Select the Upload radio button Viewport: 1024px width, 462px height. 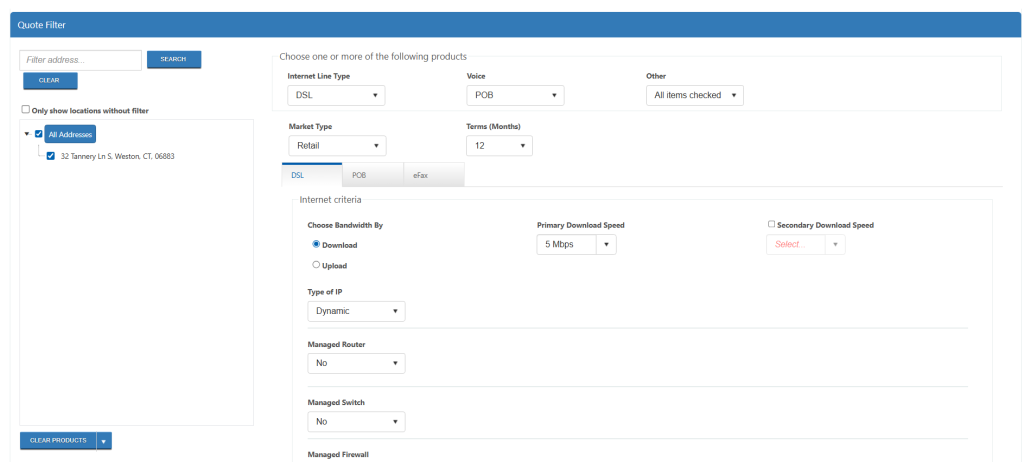[x=316, y=265]
